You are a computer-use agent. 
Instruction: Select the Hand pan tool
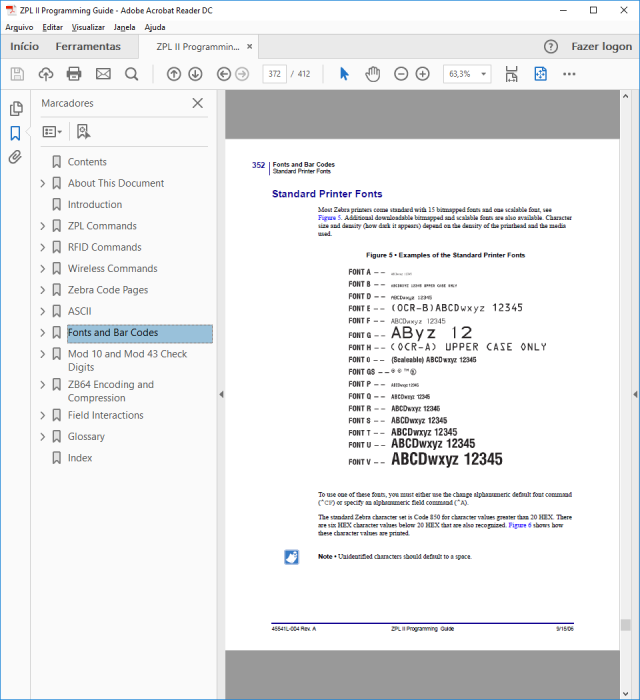[372, 74]
